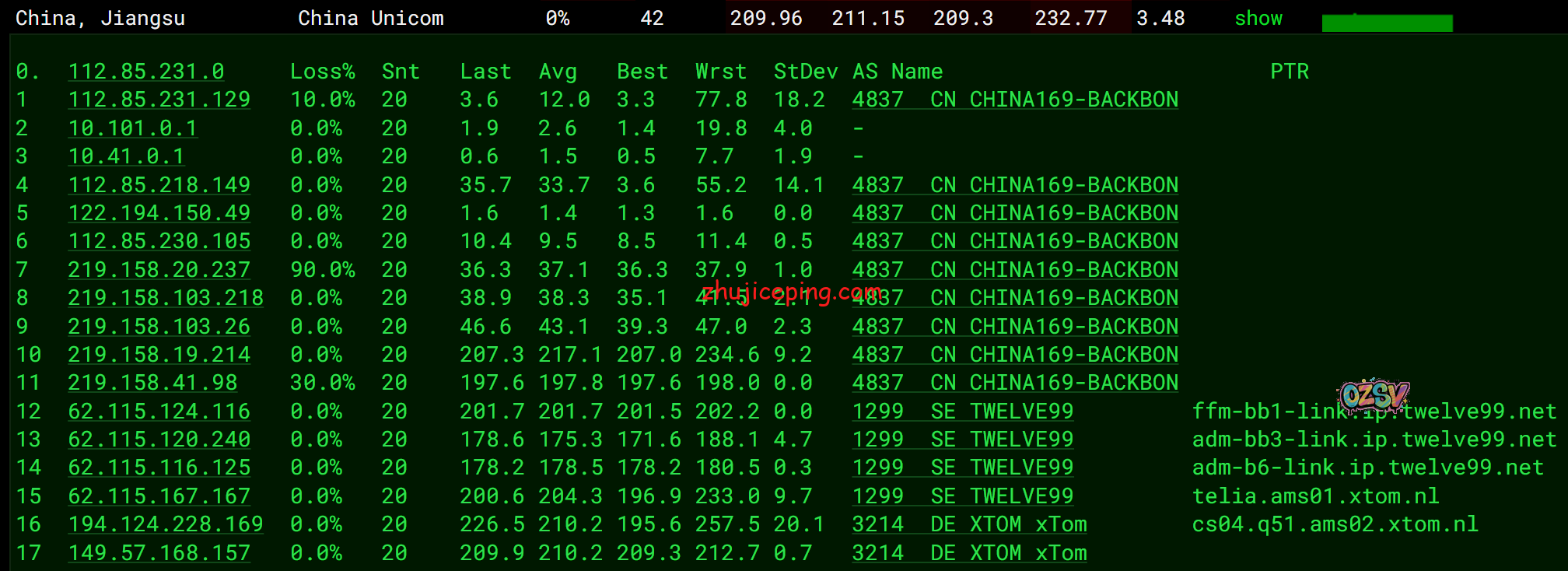Click the "show" link in China Unicom row

pos(1258,19)
